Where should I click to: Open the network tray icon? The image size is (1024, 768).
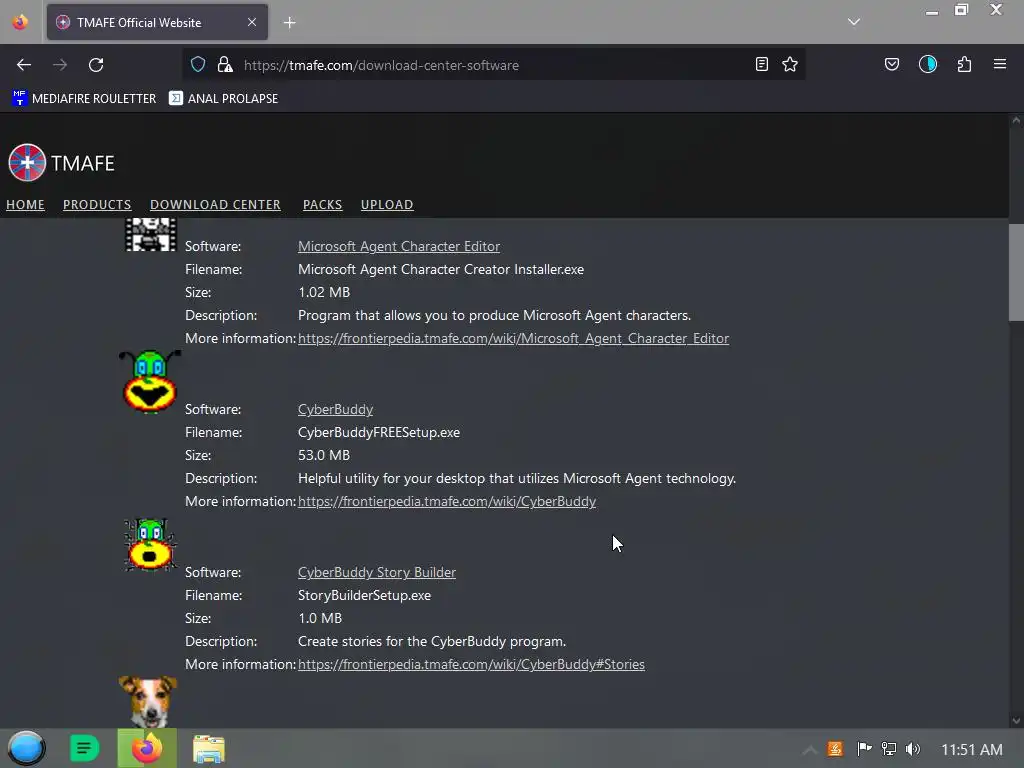(889, 749)
